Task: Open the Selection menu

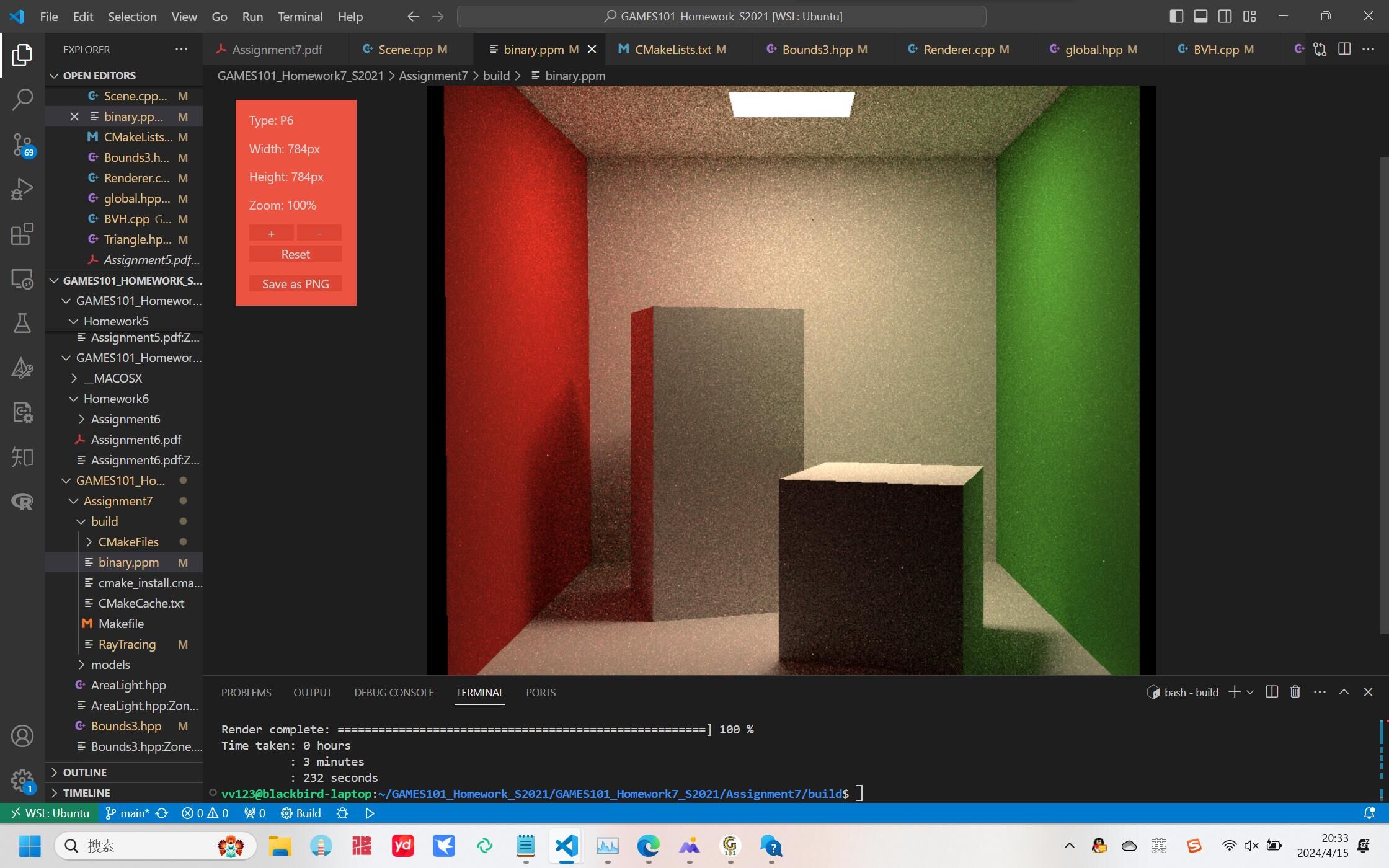Action: [x=132, y=17]
